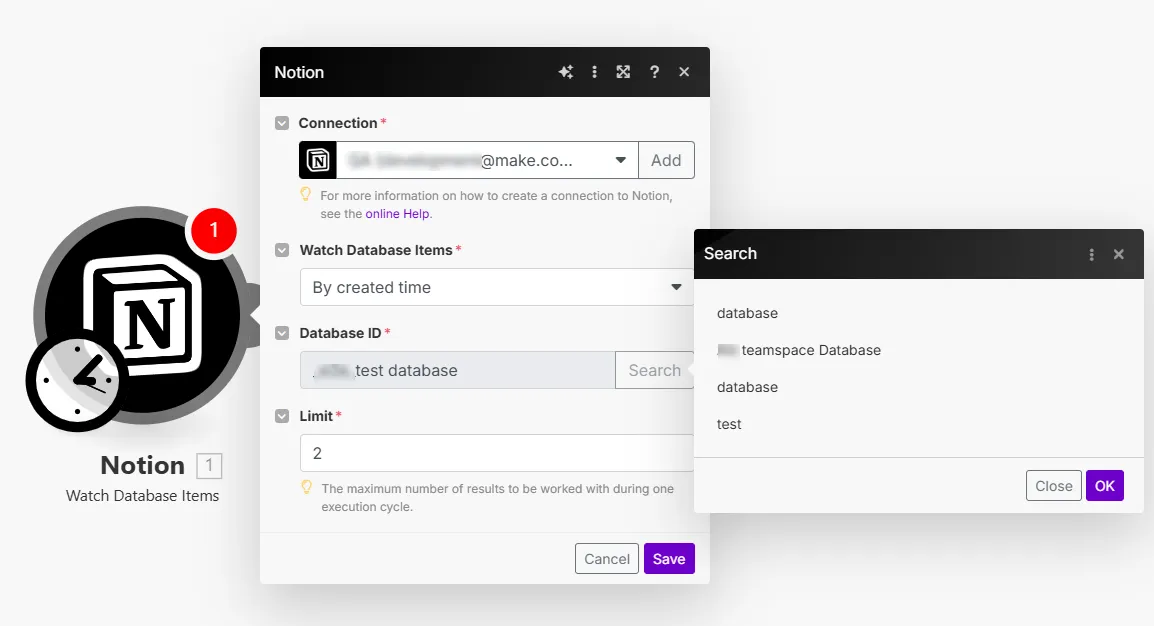Click the Cancel button
The image size is (1154, 626).
click(606, 559)
